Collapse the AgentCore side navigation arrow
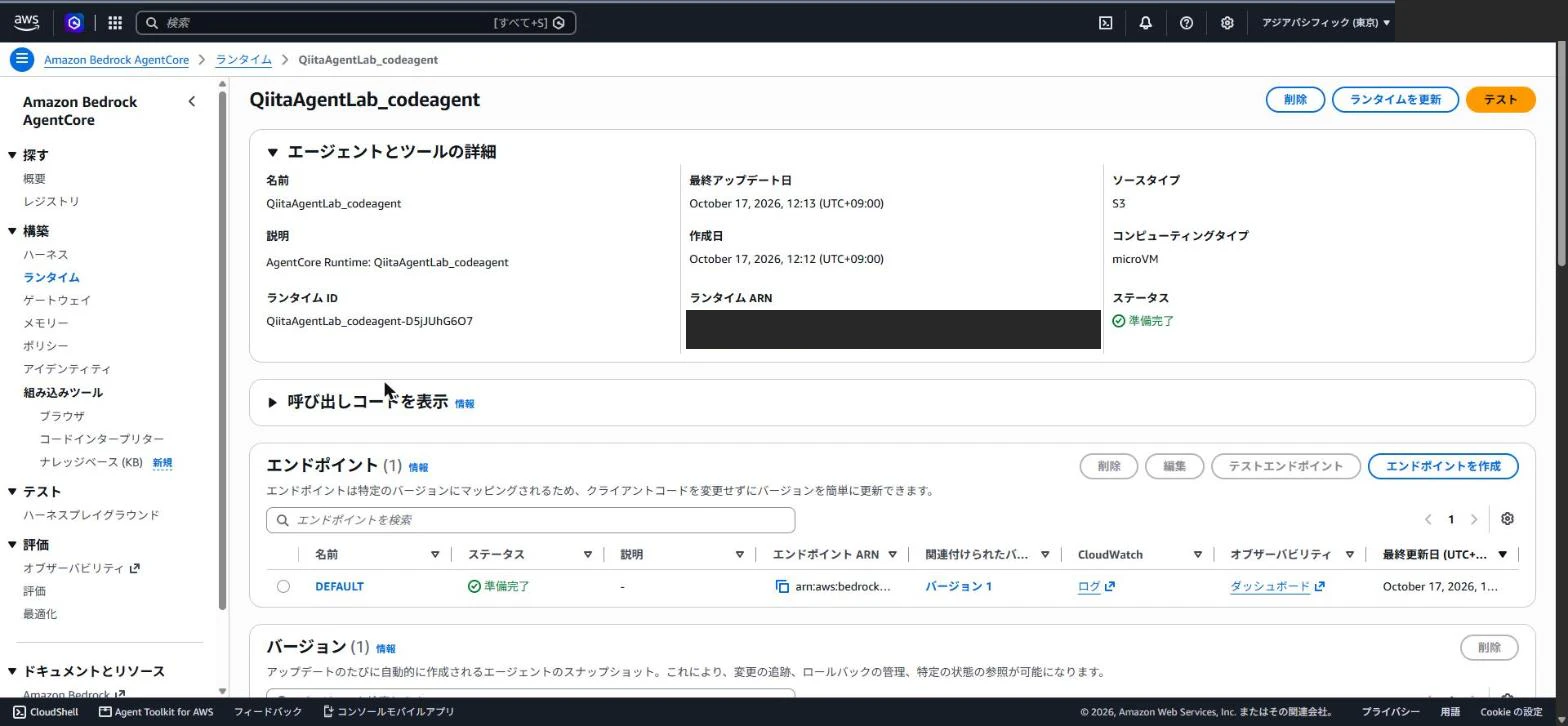The height and width of the screenshot is (726, 1568). [x=192, y=101]
